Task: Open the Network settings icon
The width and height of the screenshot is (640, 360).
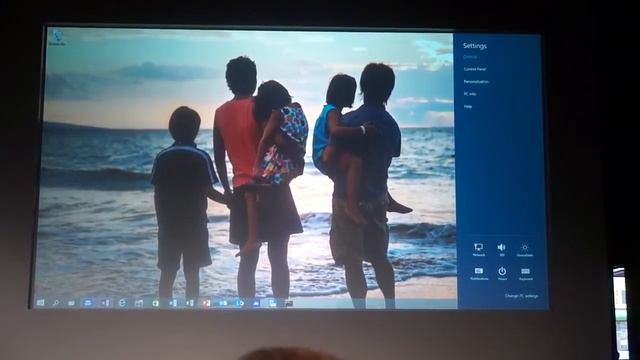Action: pos(478,249)
